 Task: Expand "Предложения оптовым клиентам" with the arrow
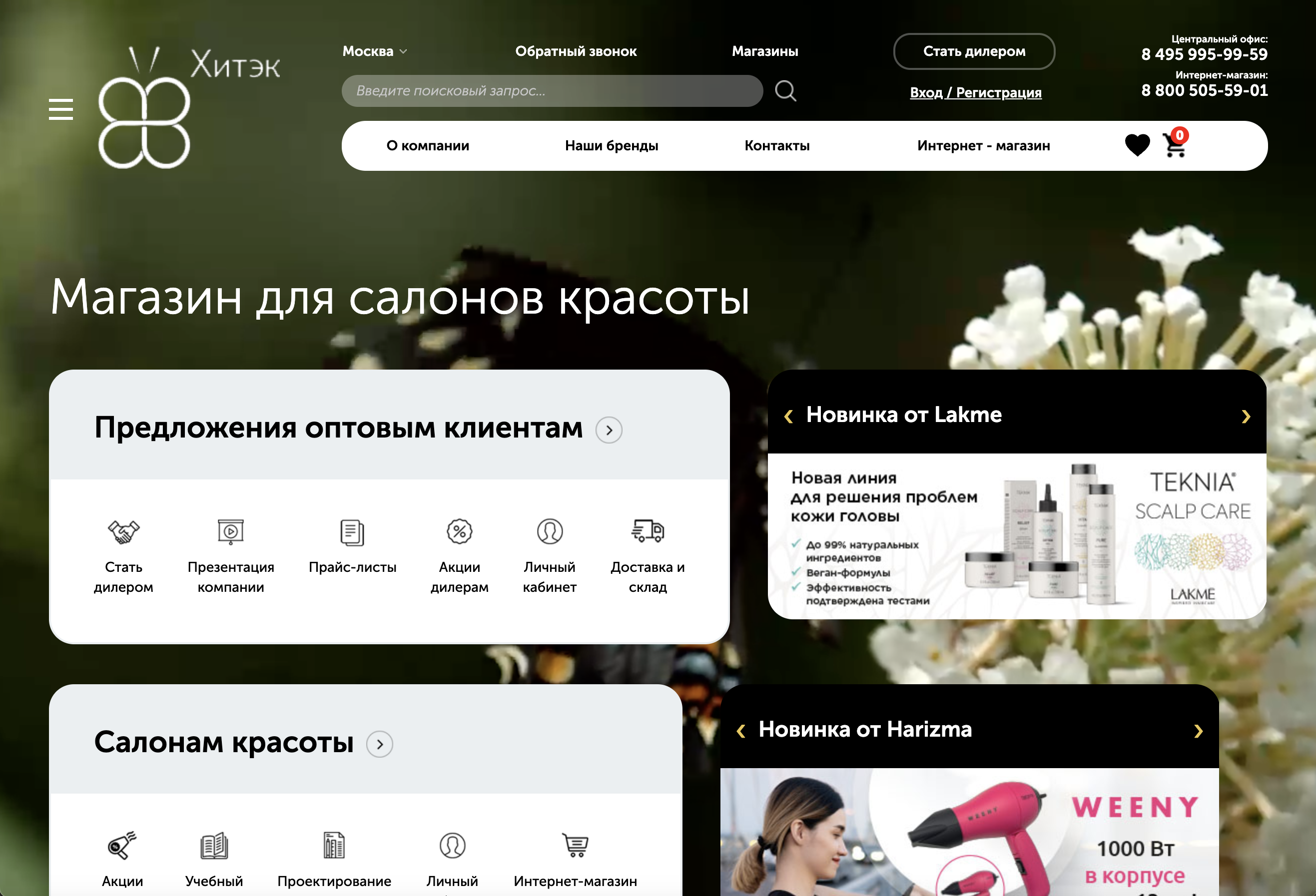point(609,430)
